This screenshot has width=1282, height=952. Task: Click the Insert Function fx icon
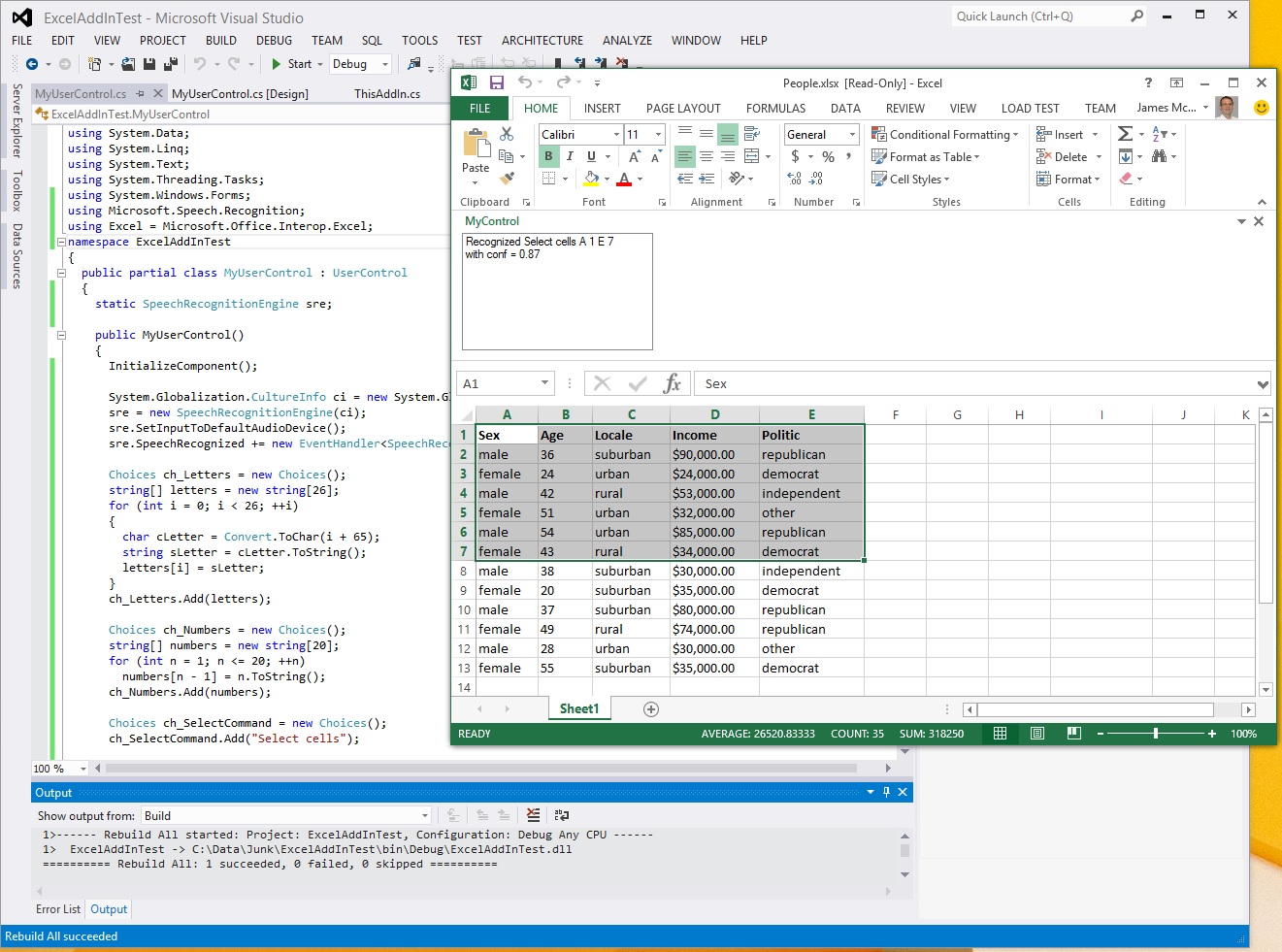(672, 383)
